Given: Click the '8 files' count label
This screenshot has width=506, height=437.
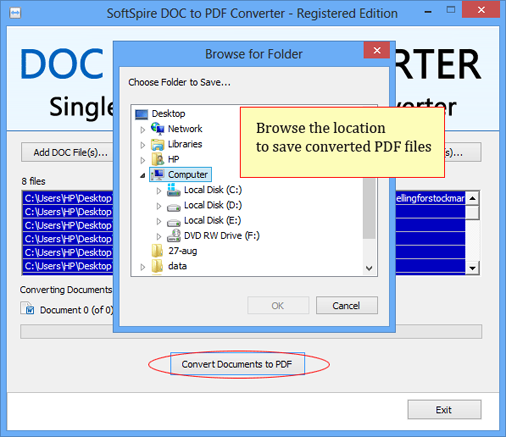Looking at the screenshot, I should [33, 181].
